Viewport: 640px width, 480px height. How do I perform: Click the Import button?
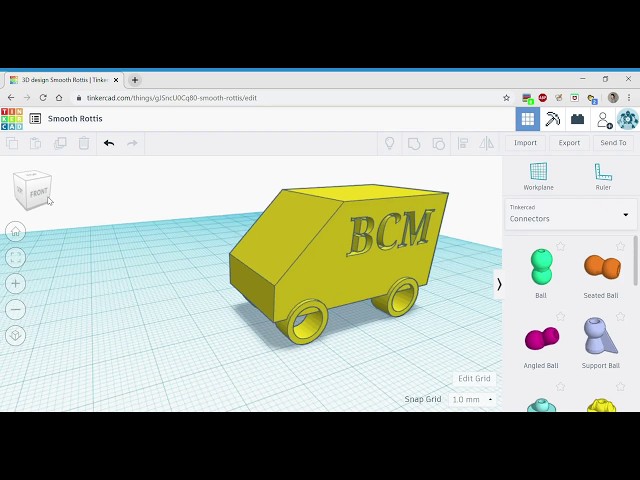pos(525,143)
